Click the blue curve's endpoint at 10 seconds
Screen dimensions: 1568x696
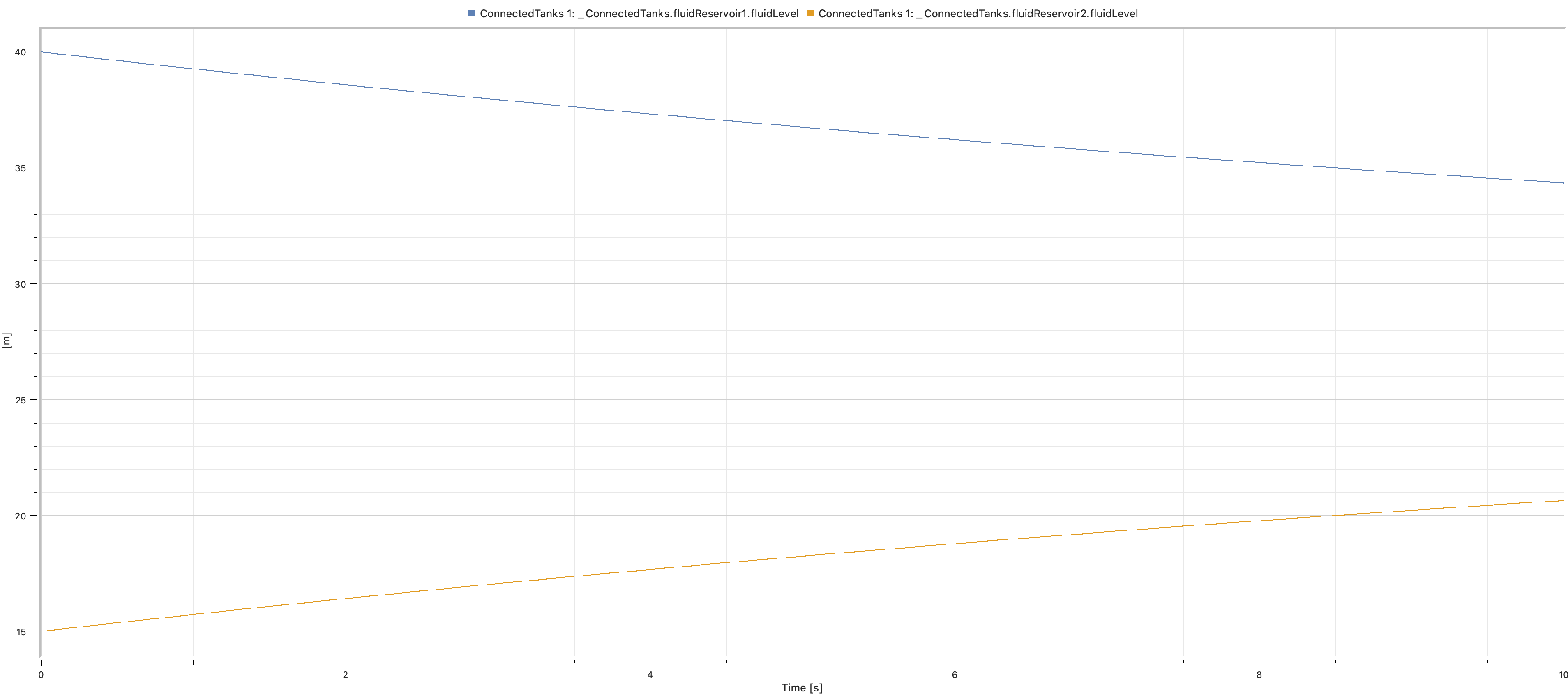(1563, 182)
